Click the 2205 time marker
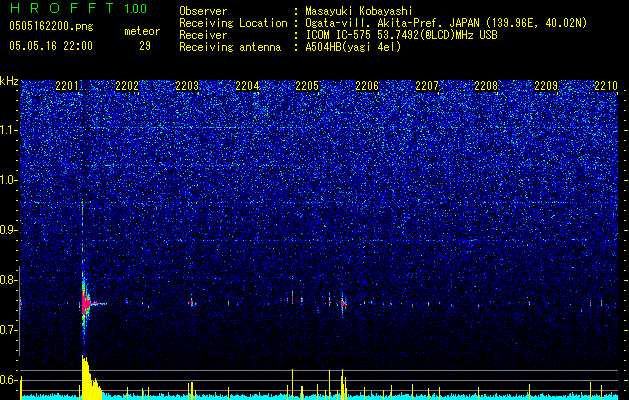Viewport: 629px width, 400px height. click(x=307, y=85)
